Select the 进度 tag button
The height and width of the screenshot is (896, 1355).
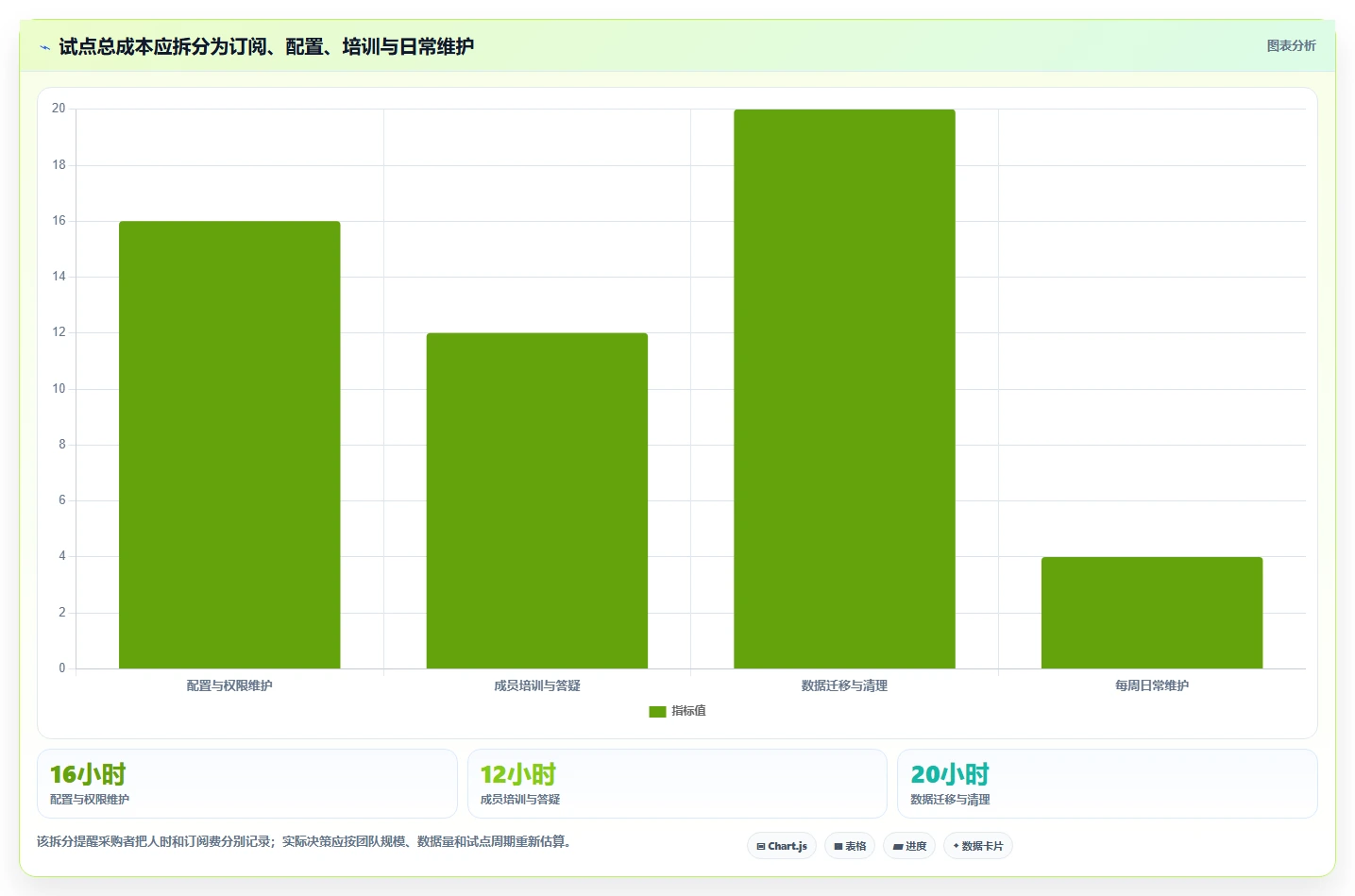[909, 846]
